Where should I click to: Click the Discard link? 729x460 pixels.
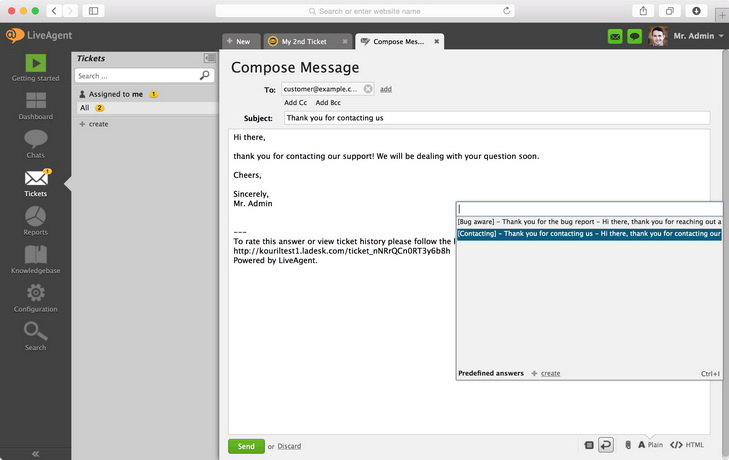click(289, 446)
